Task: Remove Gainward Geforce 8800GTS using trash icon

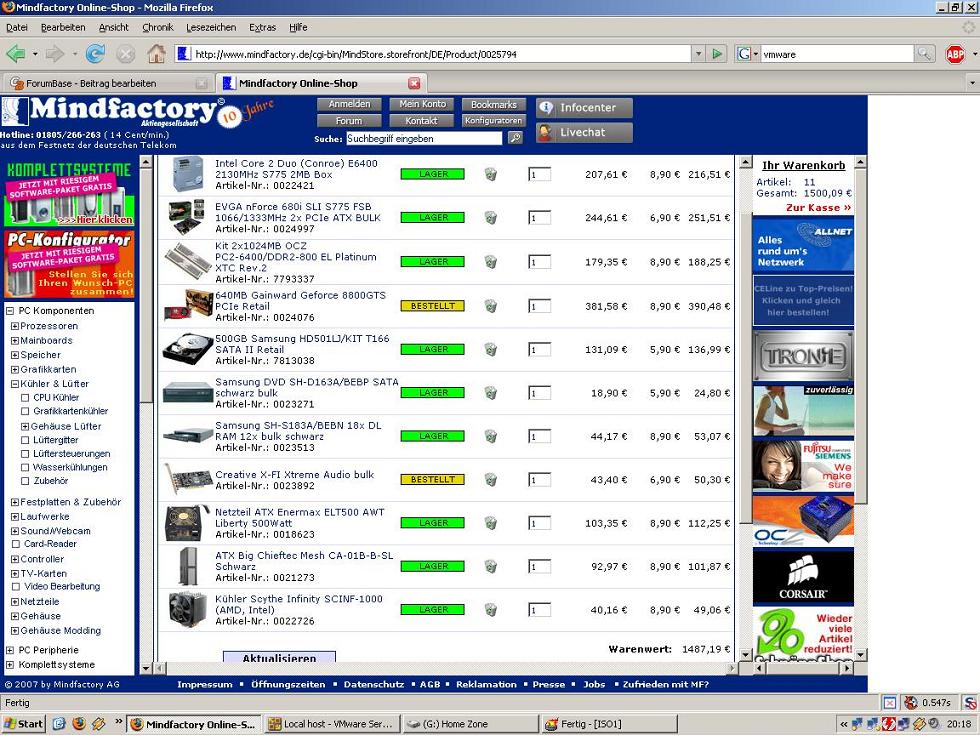Action: 491,306
